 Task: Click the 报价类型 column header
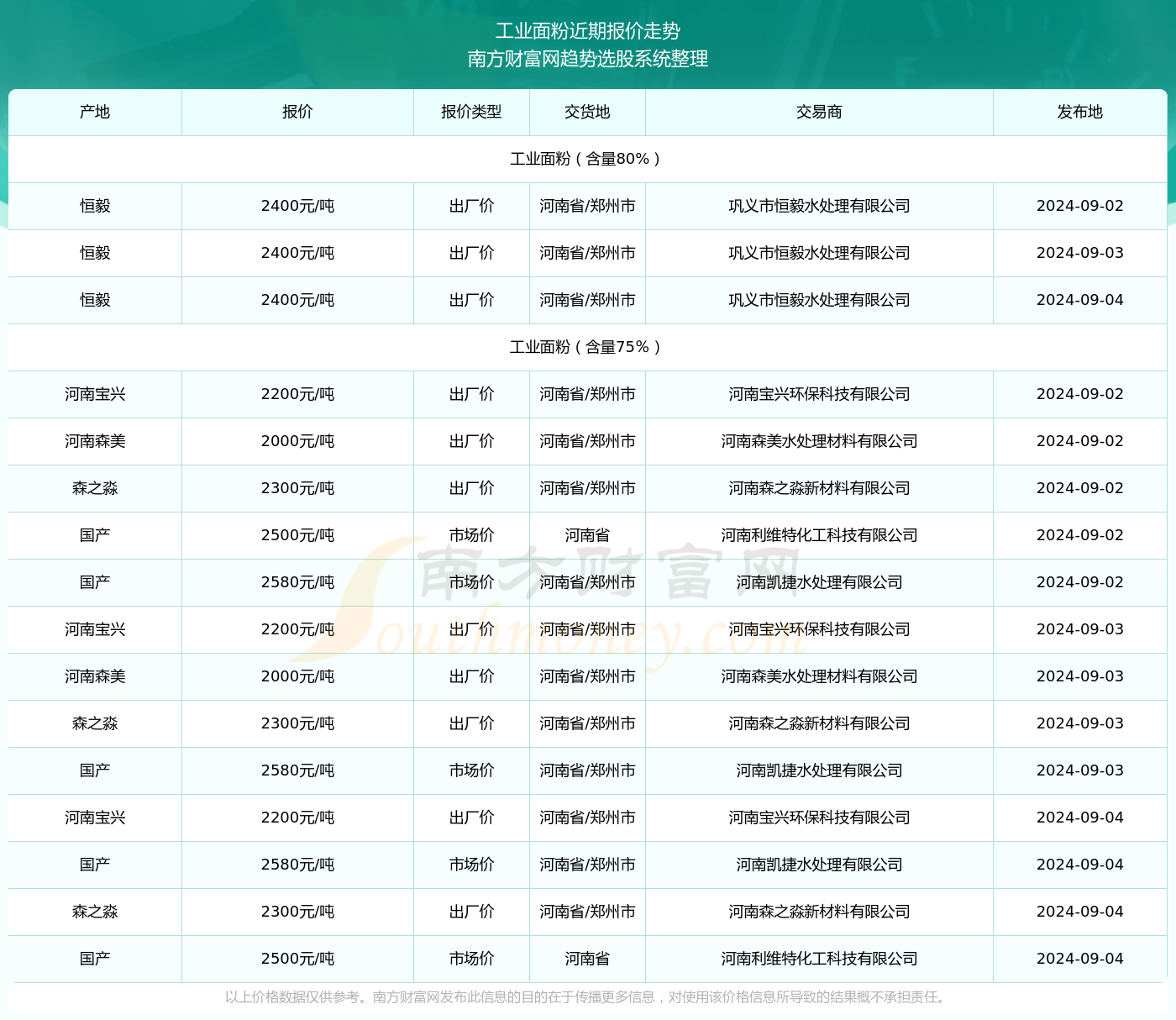[x=471, y=112]
